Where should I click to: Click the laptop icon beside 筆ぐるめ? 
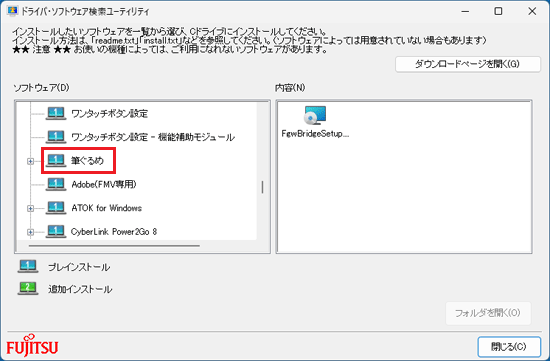56,160
